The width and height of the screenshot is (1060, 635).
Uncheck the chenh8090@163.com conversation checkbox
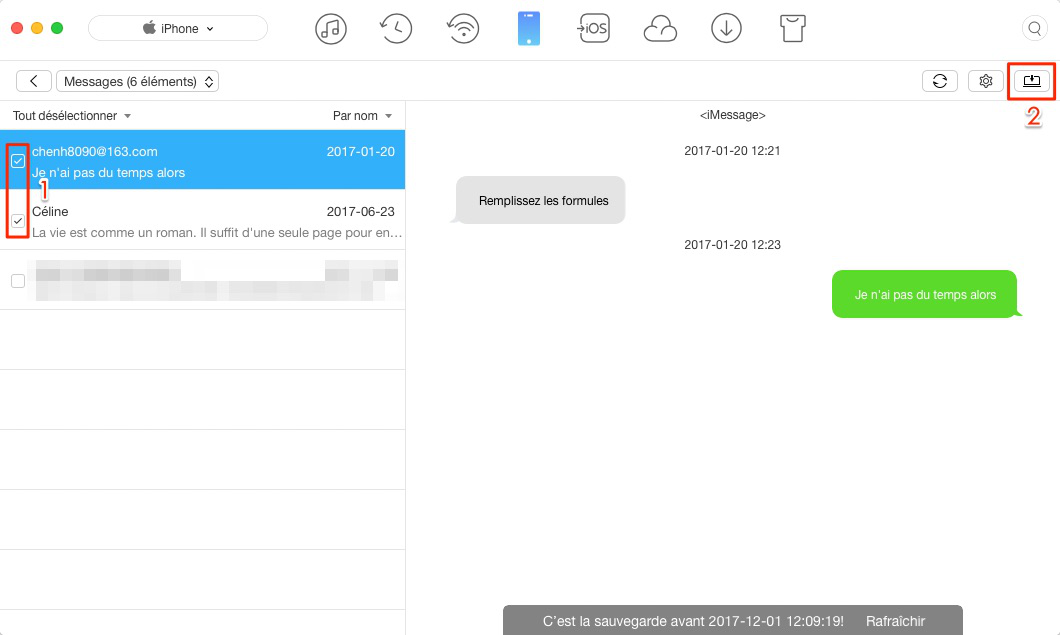tap(18, 161)
